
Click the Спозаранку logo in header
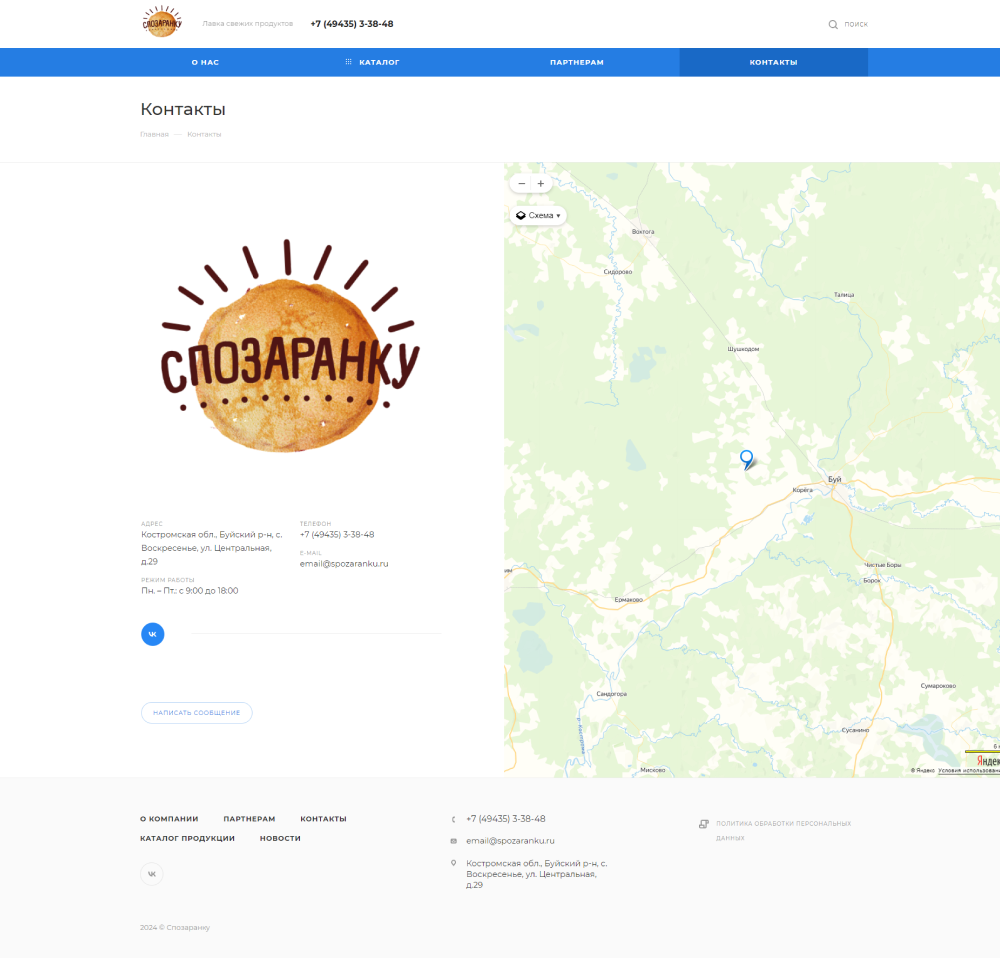[x=161, y=22]
